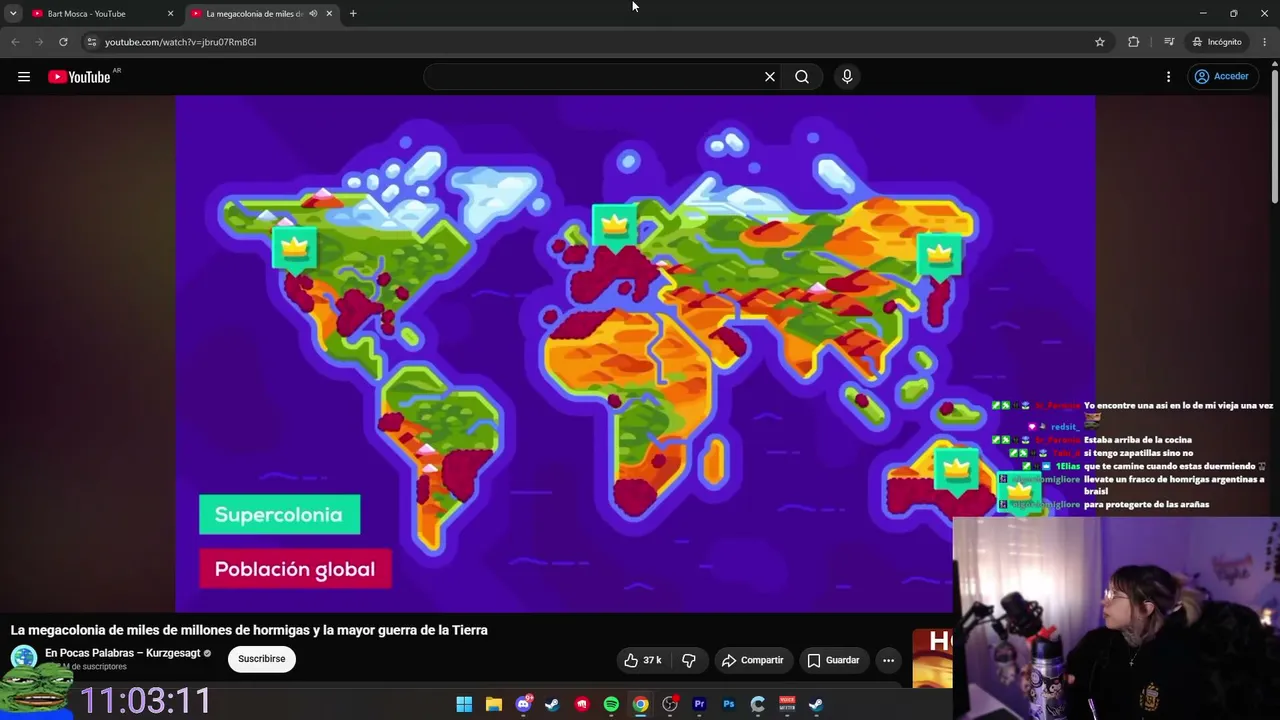
Task: Open Adobe Premiere Pro from taskbar
Action: tap(699, 704)
